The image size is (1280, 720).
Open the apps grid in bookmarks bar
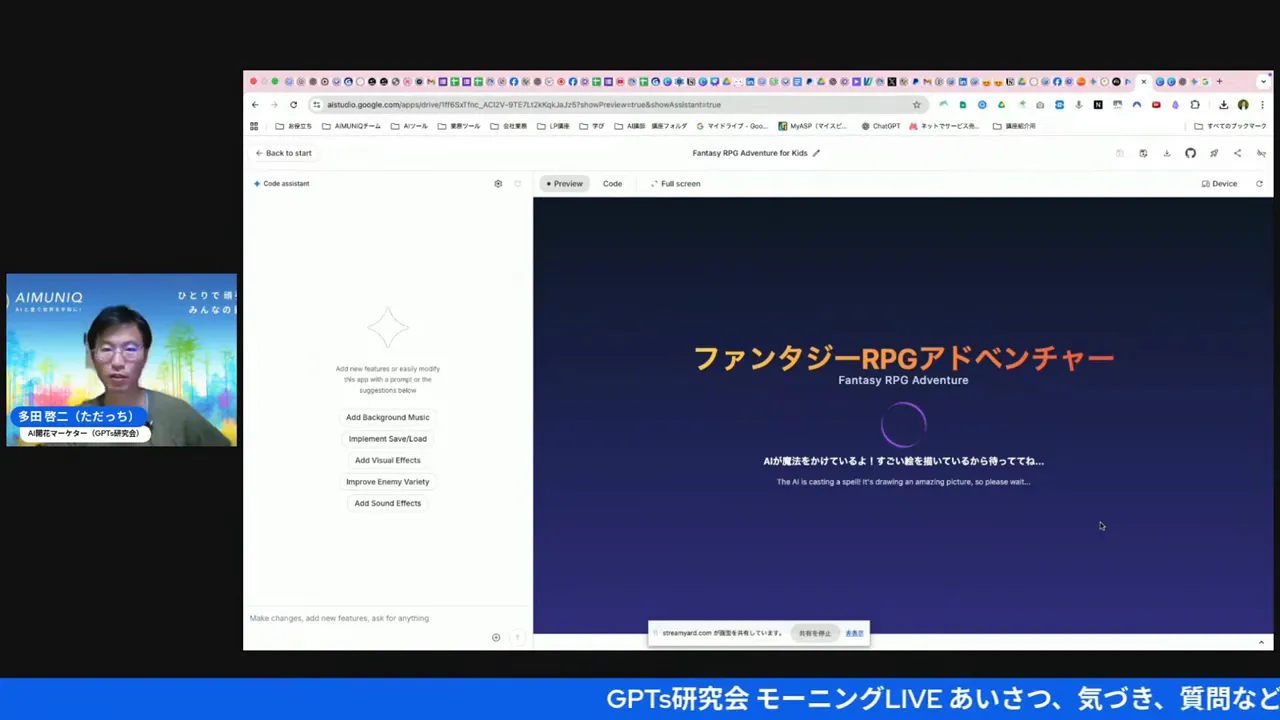pos(254,126)
